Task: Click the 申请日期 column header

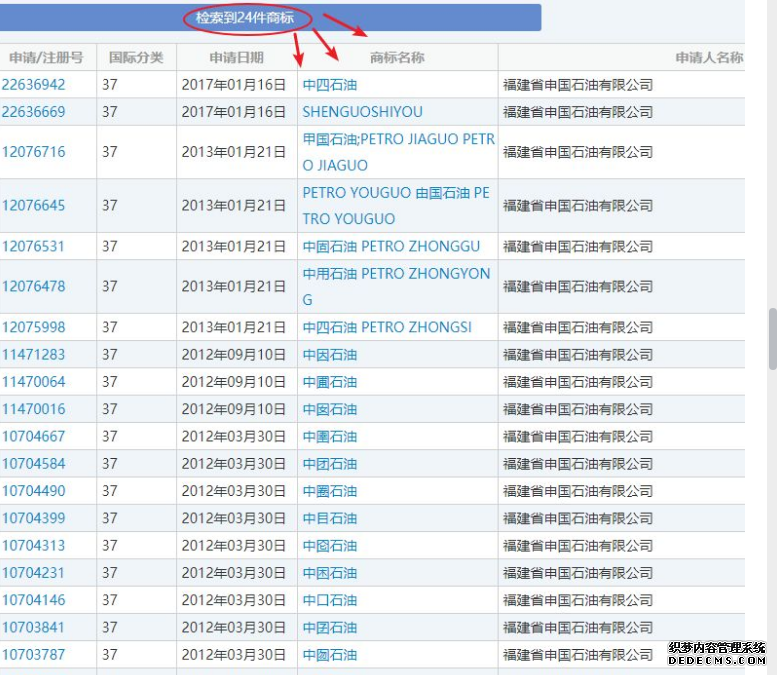Action: [236, 58]
